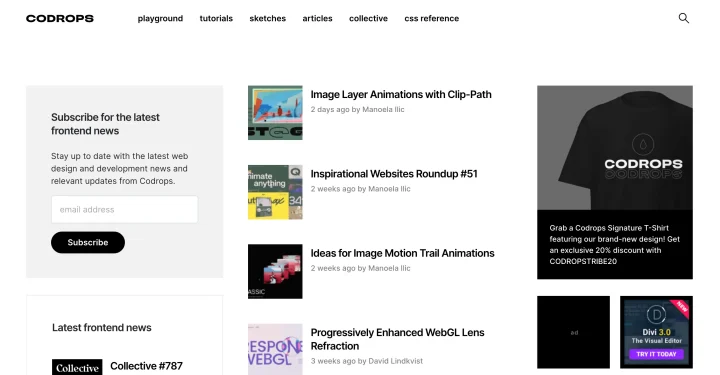Open the search magnifier icon
The width and height of the screenshot is (720, 375).
(x=684, y=18)
